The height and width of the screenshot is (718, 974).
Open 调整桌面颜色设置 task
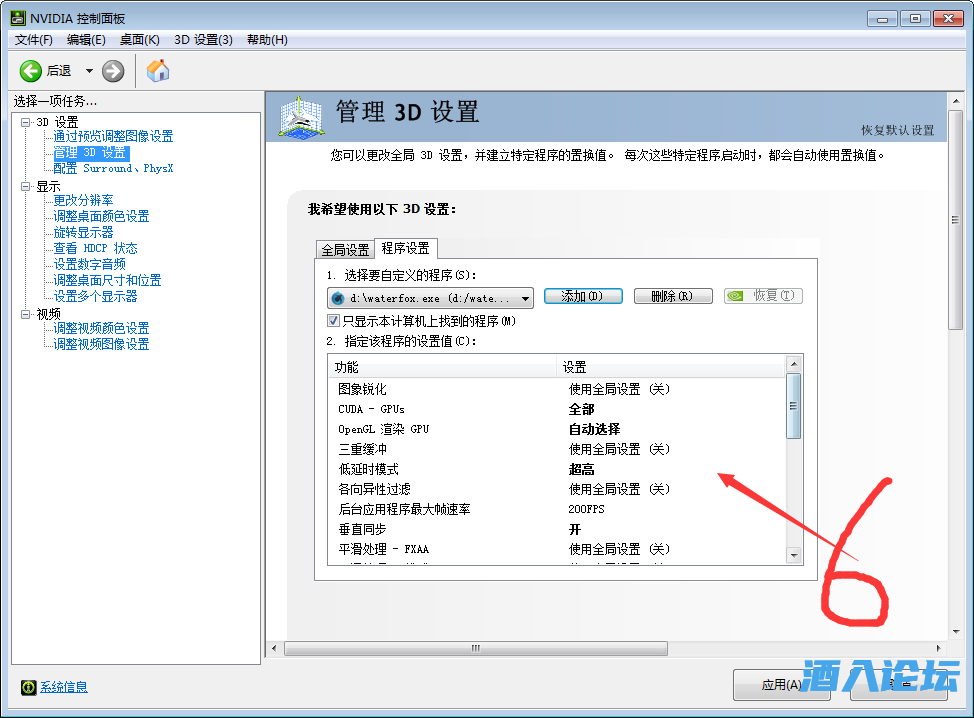tap(101, 217)
